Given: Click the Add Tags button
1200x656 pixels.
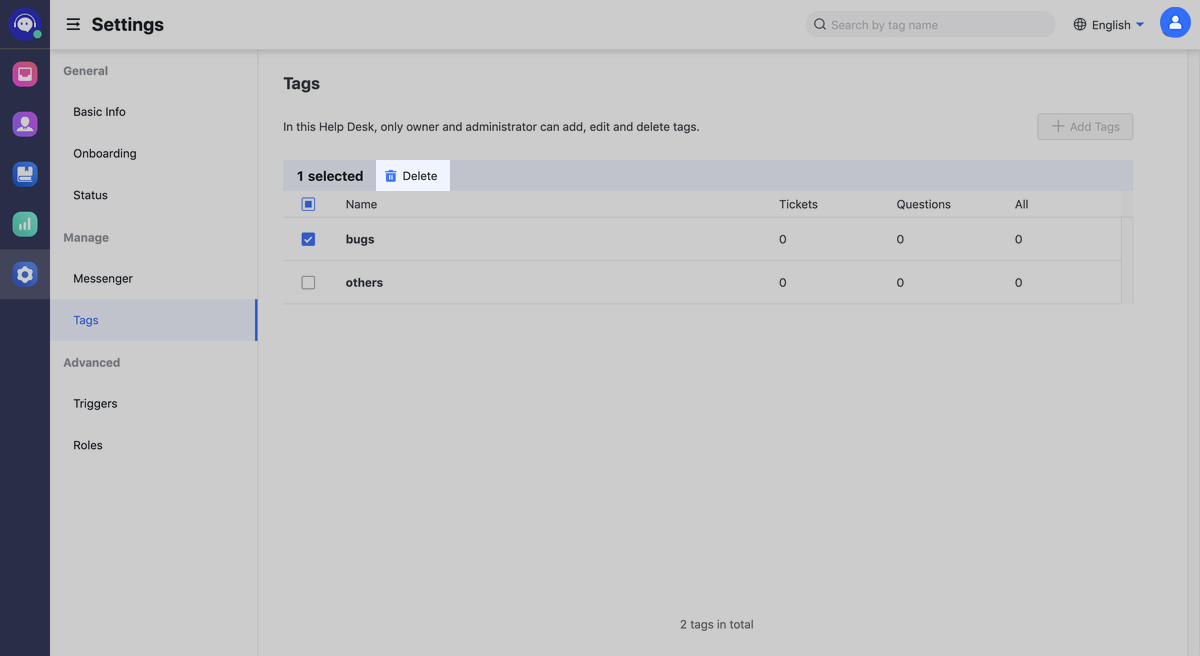Looking at the screenshot, I should coord(1085,127).
